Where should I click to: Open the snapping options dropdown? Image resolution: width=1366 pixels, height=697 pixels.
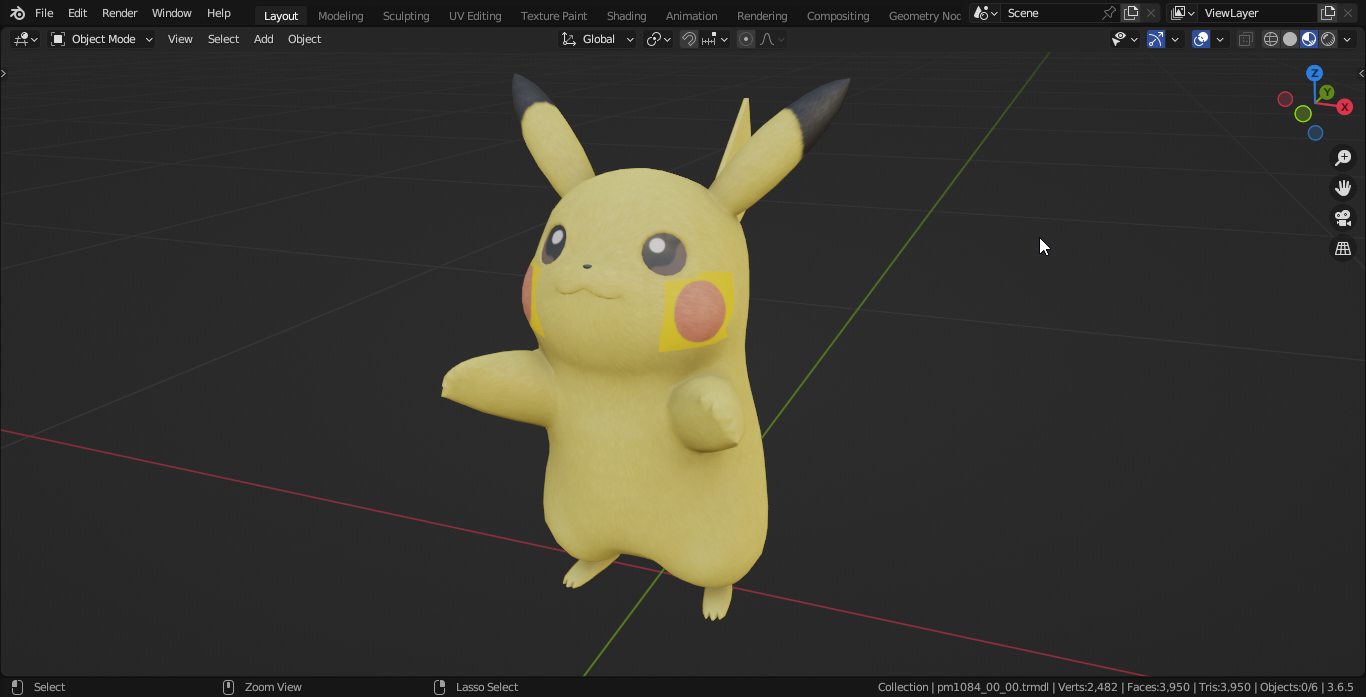(715, 39)
